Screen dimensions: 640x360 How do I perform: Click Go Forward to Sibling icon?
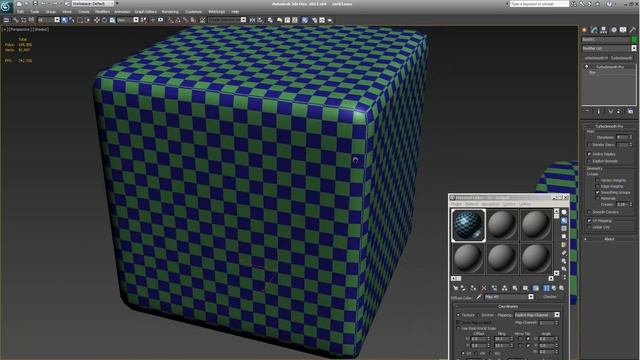(x=562, y=288)
